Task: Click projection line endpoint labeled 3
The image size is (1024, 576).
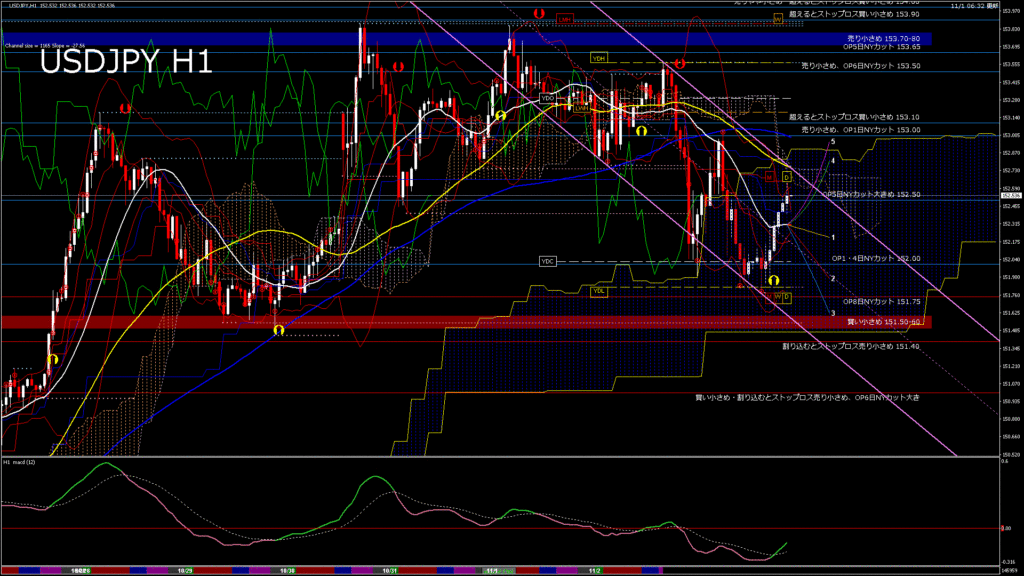Action: click(x=833, y=313)
